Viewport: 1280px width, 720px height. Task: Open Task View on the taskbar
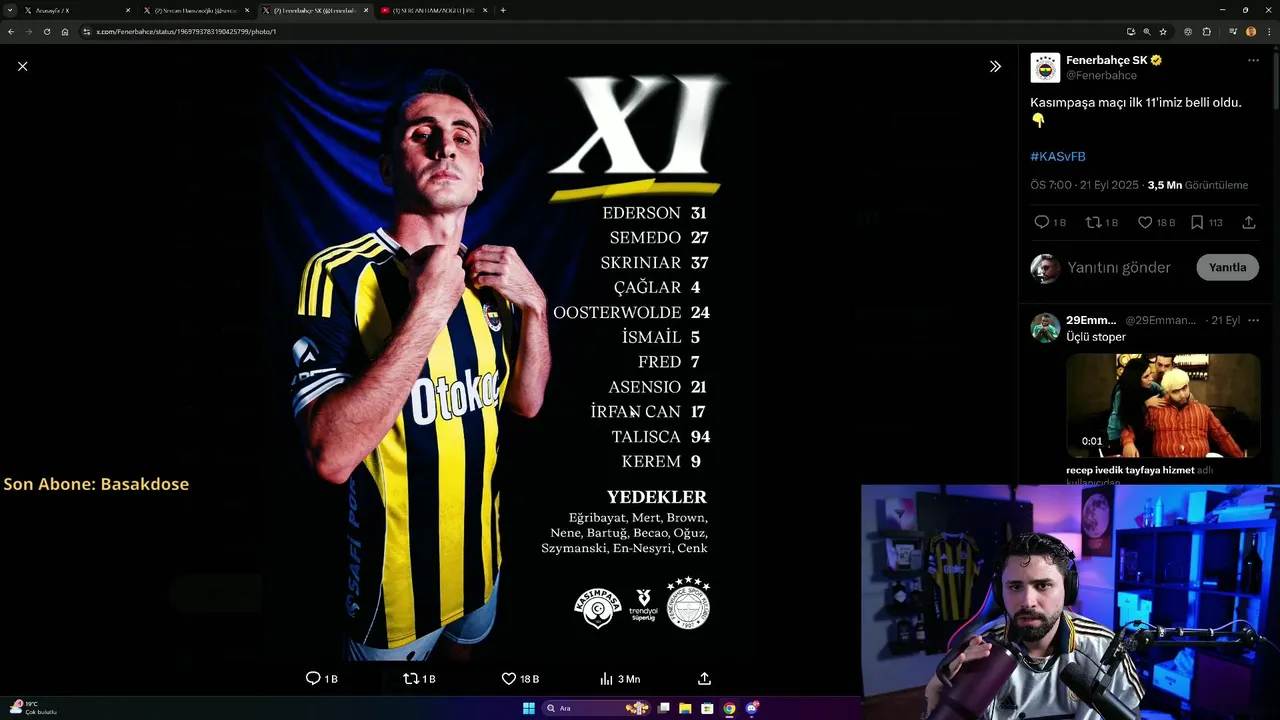click(663, 708)
